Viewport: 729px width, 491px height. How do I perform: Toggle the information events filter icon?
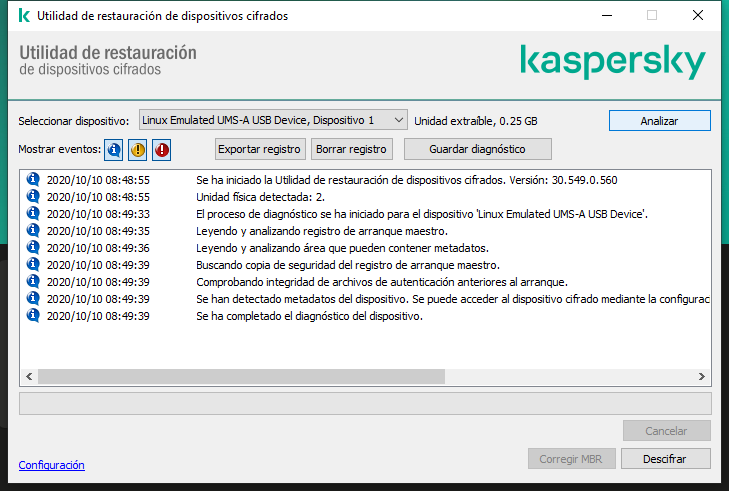pyautogui.click(x=114, y=149)
